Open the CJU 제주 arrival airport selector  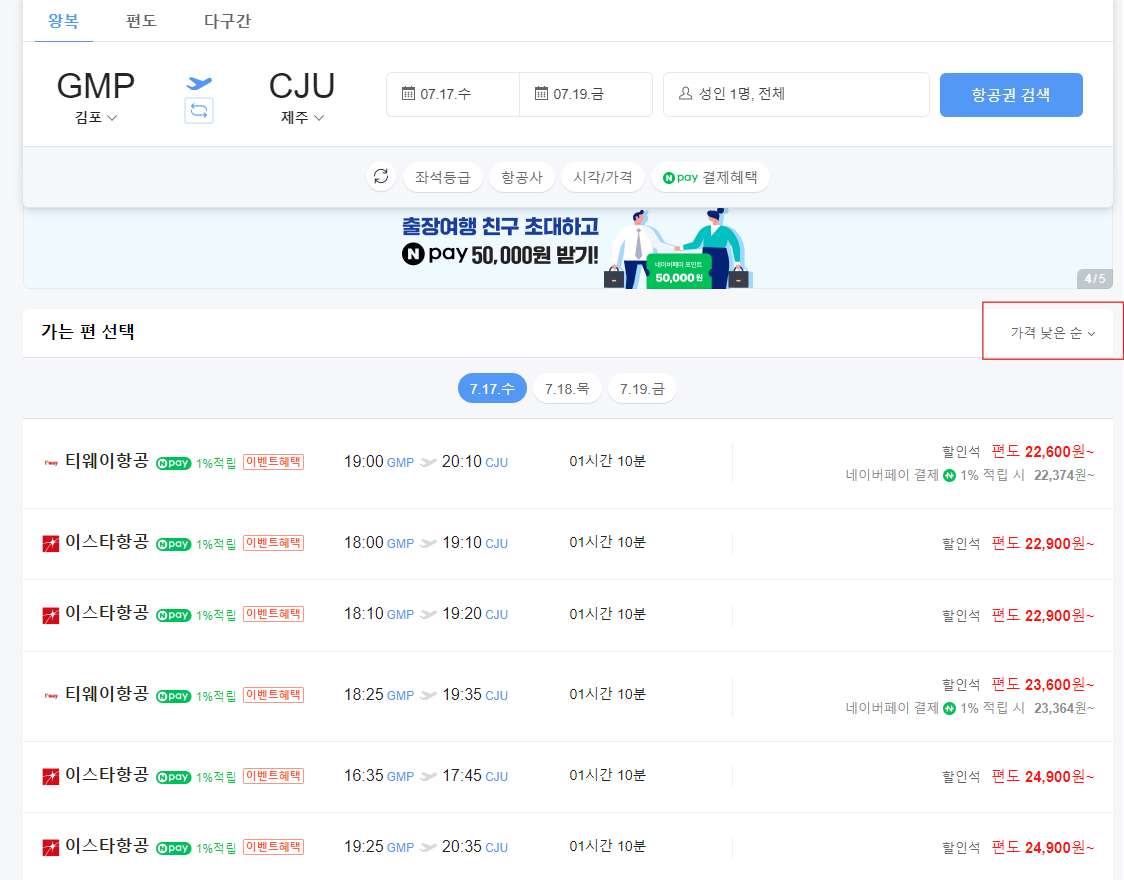pyautogui.click(x=302, y=97)
